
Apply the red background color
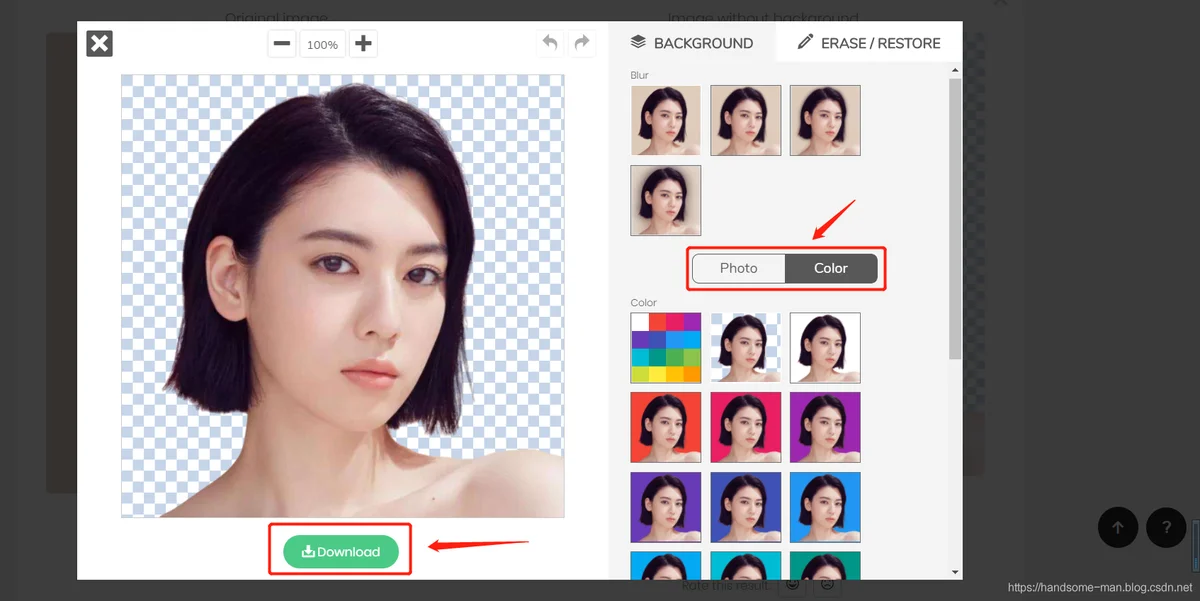(666, 427)
